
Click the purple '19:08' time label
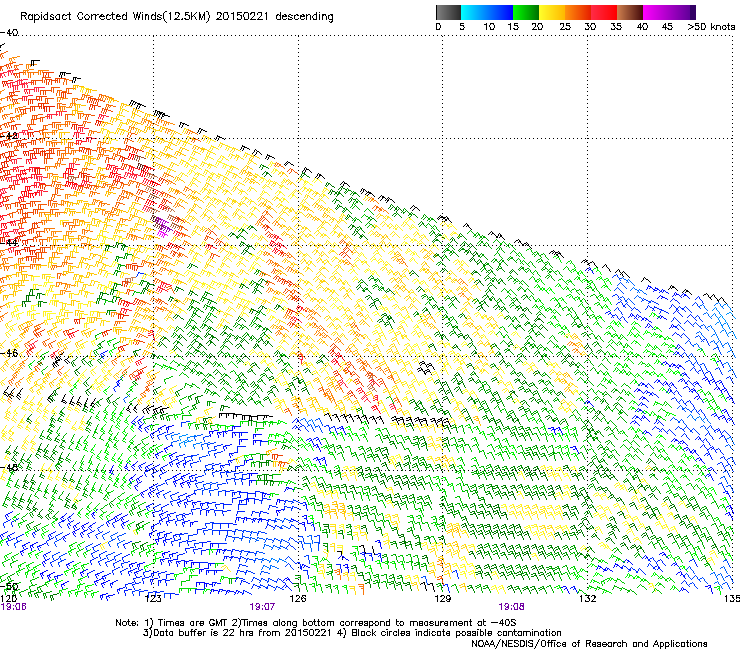click(x=511, y=607)
